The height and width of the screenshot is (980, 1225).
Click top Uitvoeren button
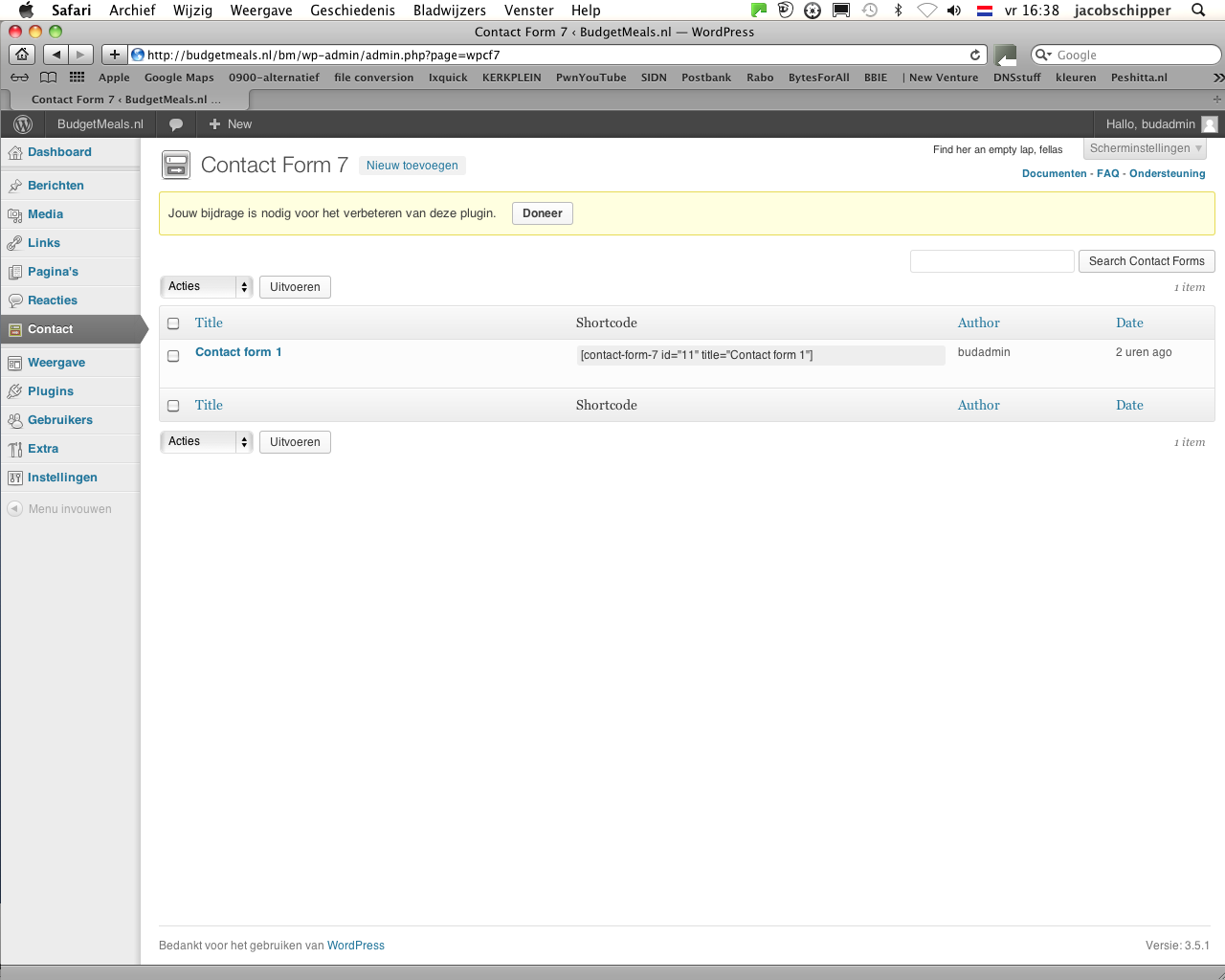coord(295,287)
